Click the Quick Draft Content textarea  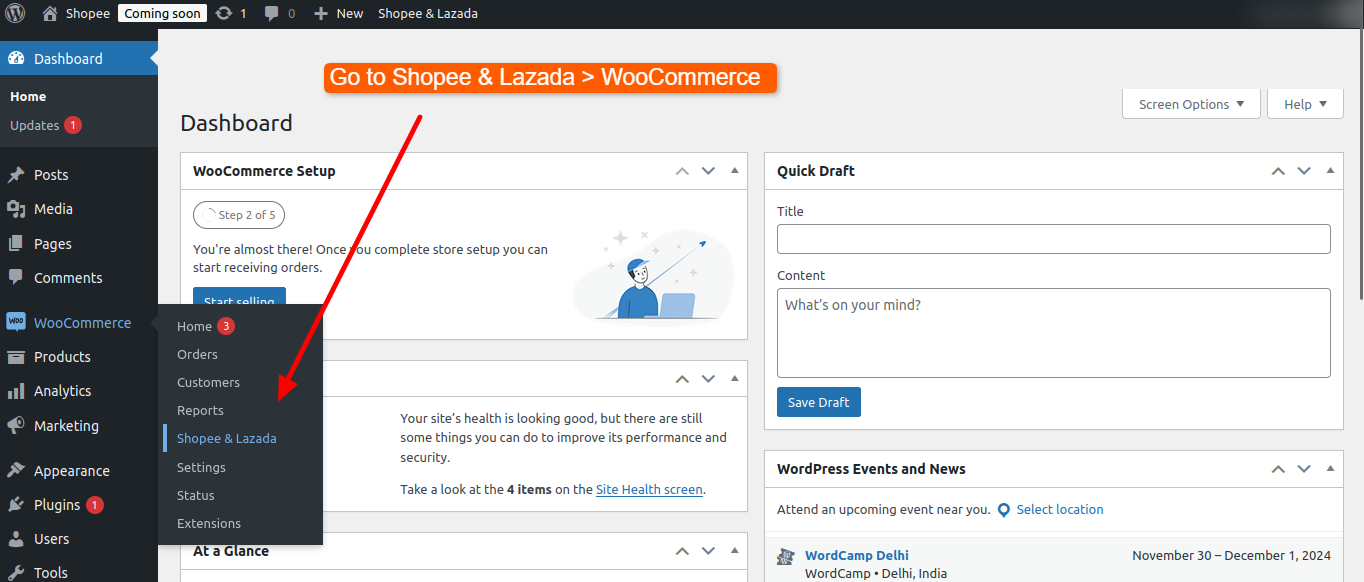(x=1053, y=333)
